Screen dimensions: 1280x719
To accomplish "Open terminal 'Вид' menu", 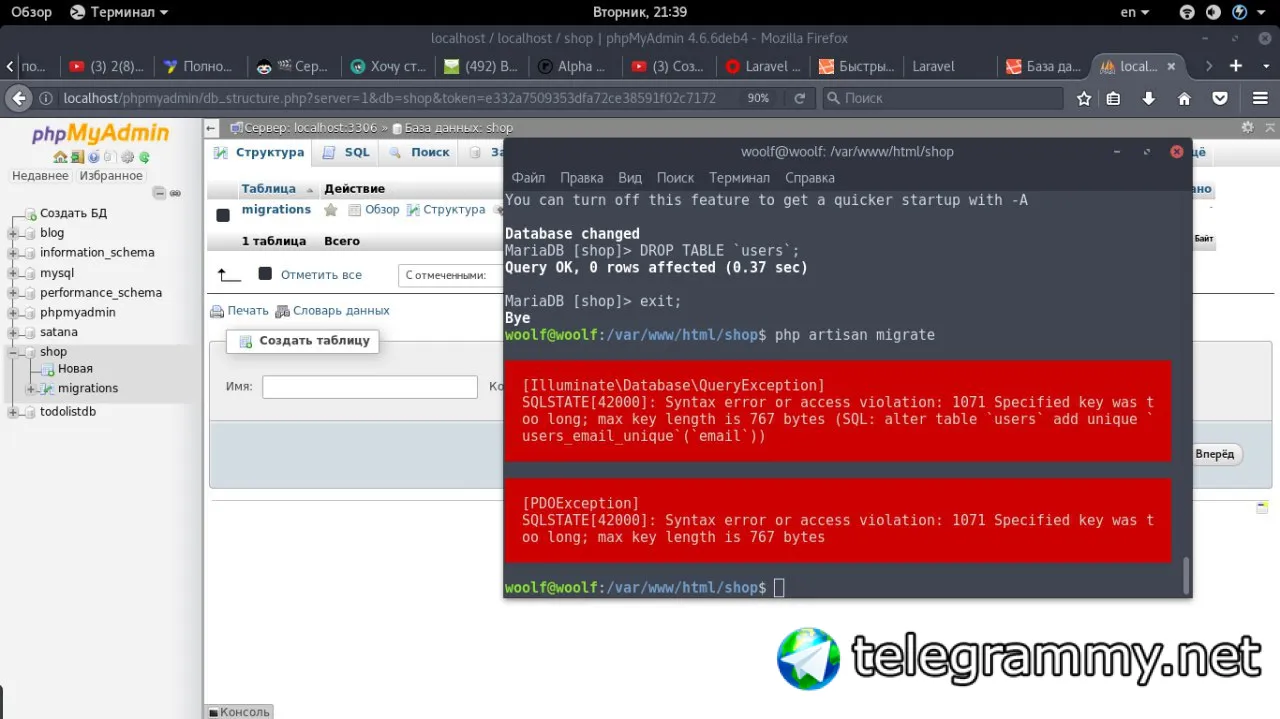I will (630, 177).
